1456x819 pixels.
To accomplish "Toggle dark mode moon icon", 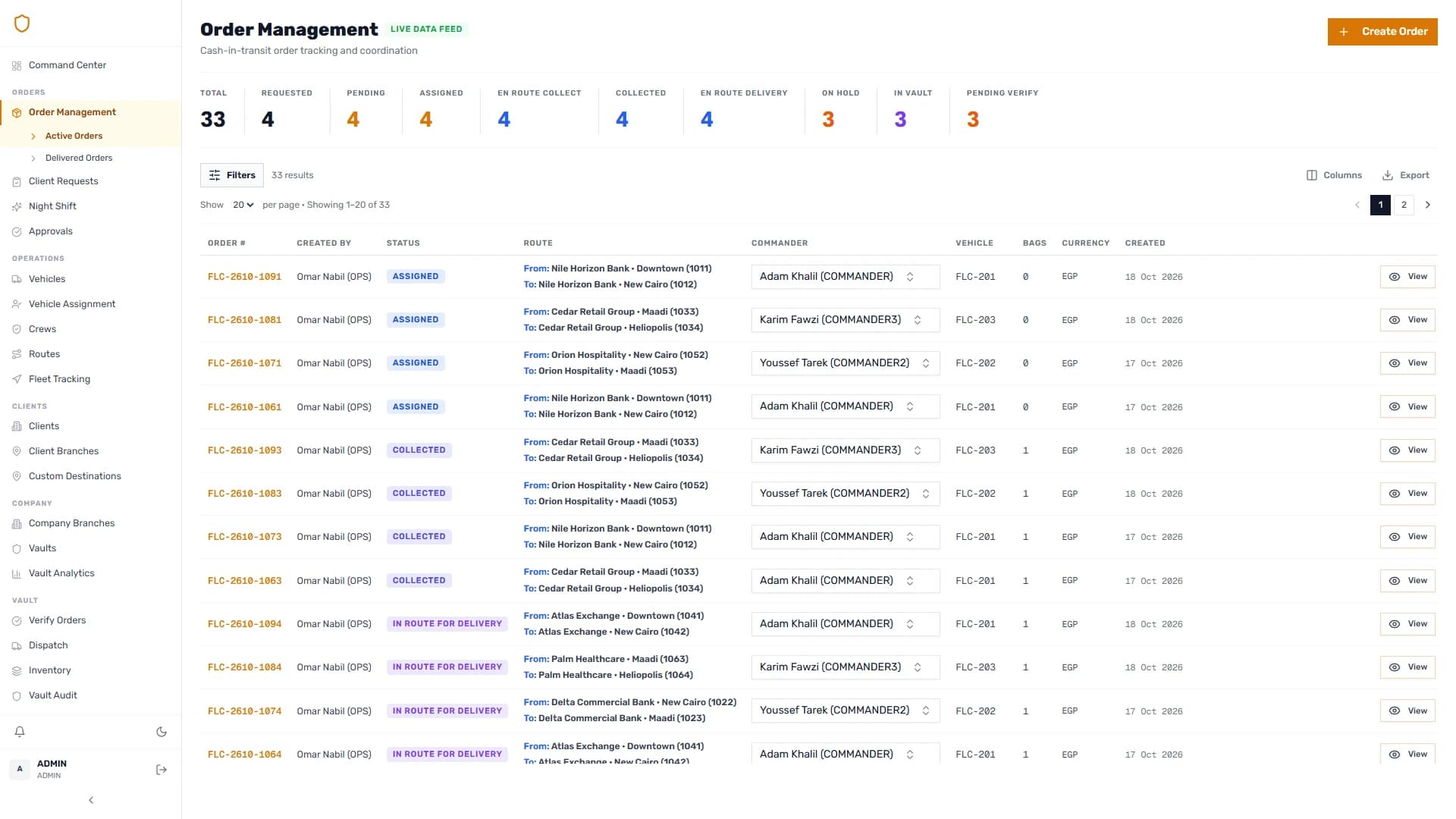I will [162, 732].
